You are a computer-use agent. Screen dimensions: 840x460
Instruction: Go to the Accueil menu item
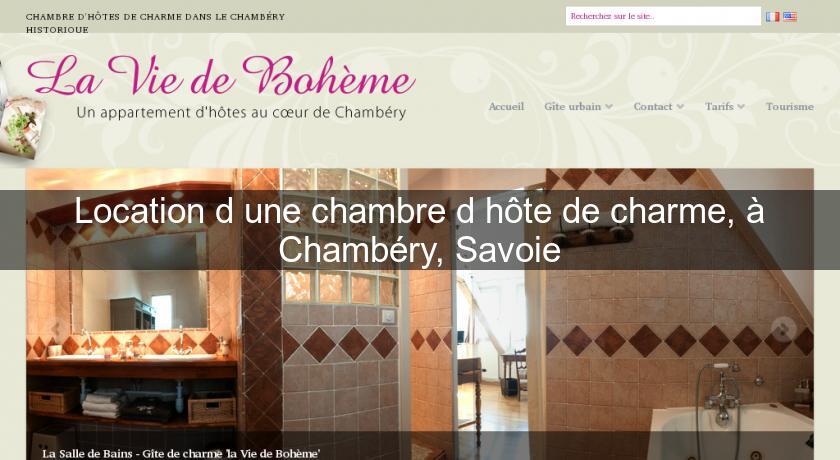506,107
